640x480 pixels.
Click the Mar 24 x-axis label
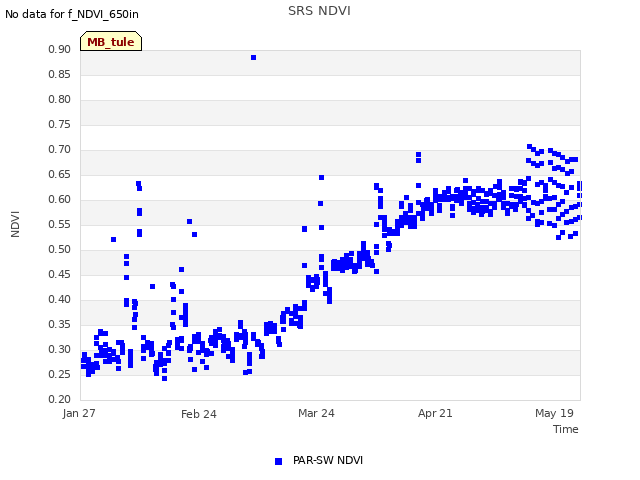[316, 413]
